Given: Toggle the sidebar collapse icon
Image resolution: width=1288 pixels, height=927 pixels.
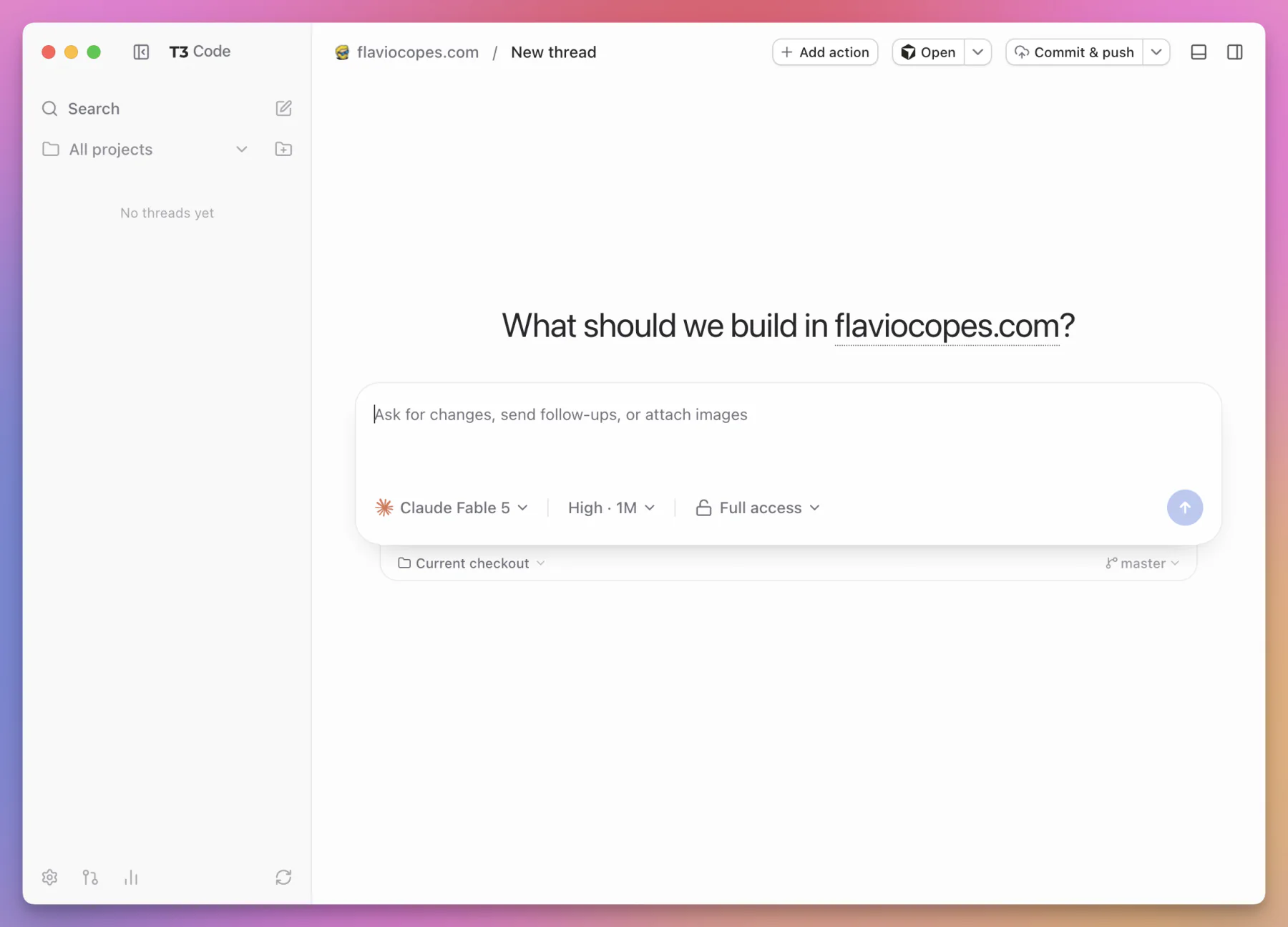Looking at the screenshot, I should point(141,52).
